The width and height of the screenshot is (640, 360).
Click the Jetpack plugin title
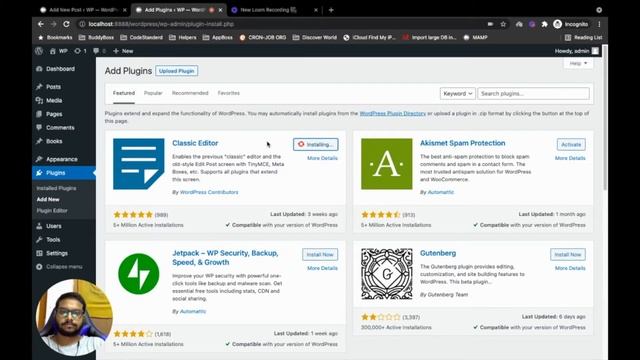pyautogui.click(x=225, y=258)
